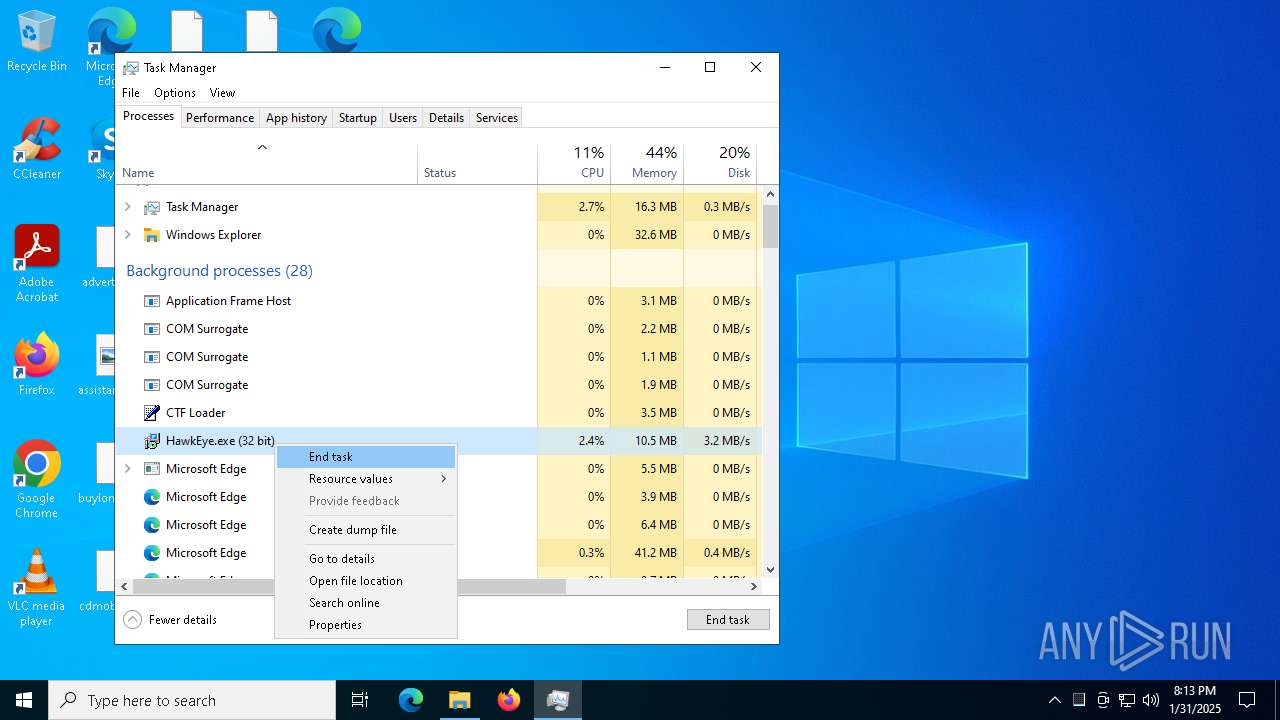The width and height of the screenshot is (1280, 720).
Task: Click the vertical scrollbar up arrow
Action: tap(770, 195)
